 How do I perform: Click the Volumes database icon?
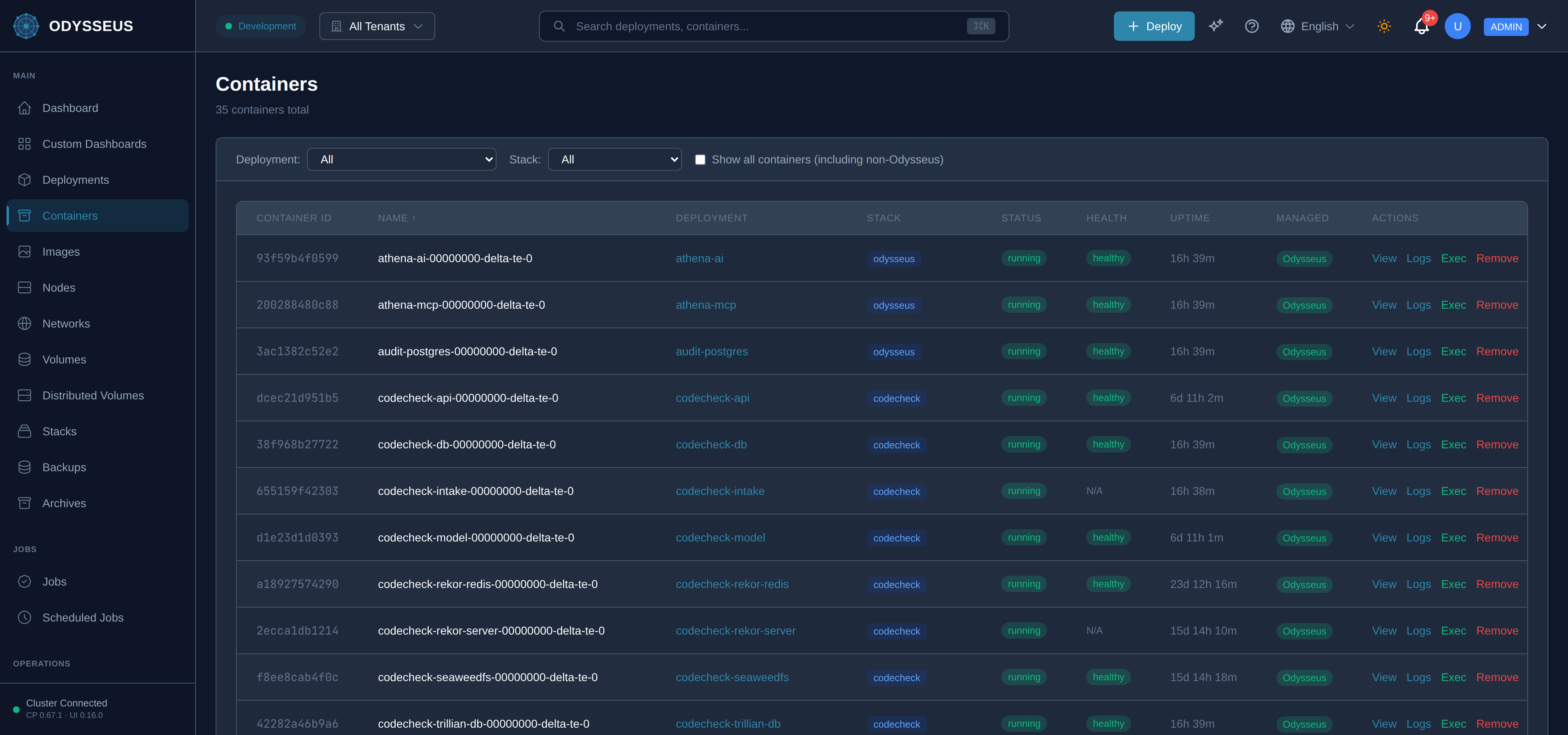pyautogui.click(x=24, y=359)
